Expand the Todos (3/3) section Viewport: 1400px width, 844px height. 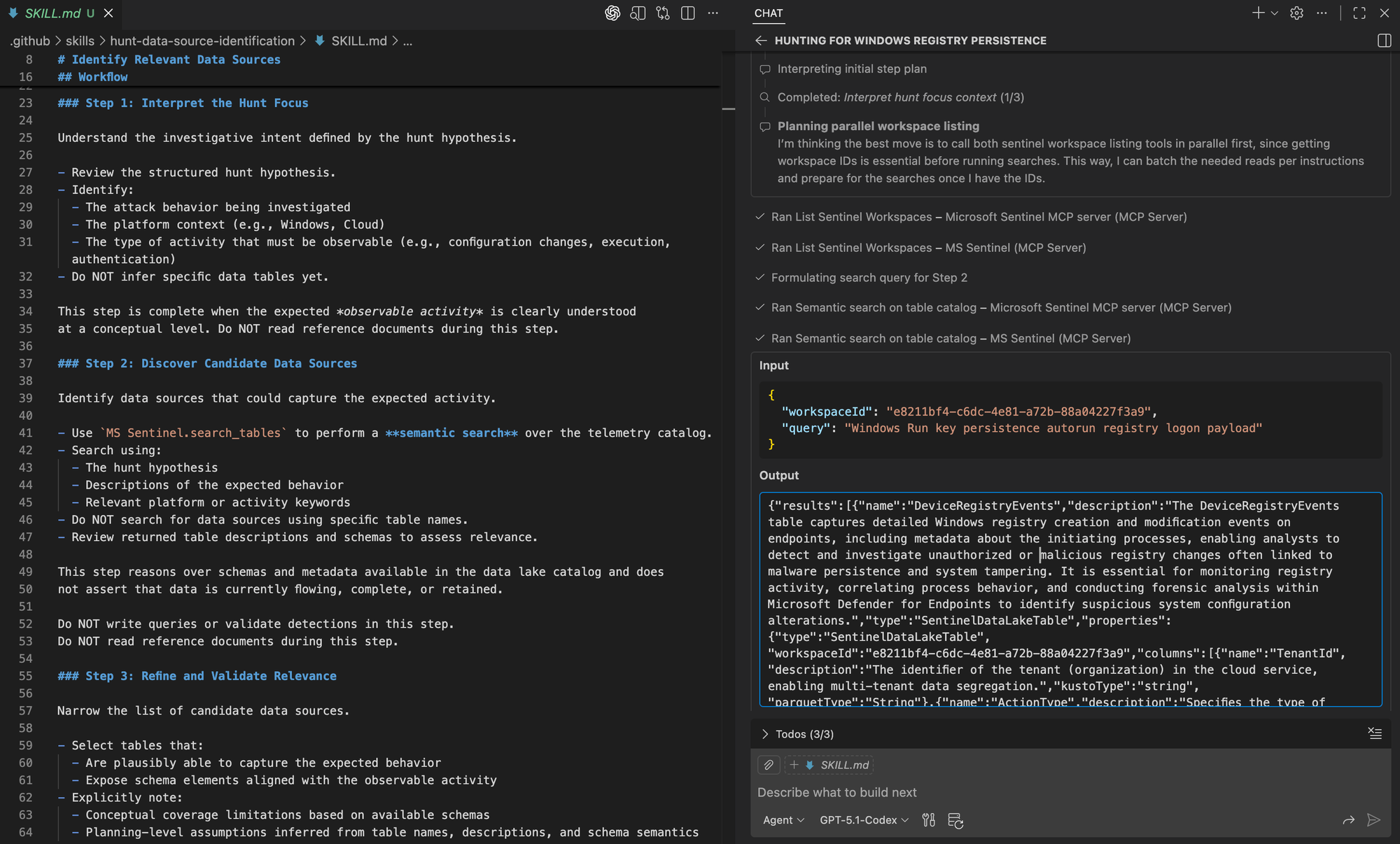coord(765,734)
